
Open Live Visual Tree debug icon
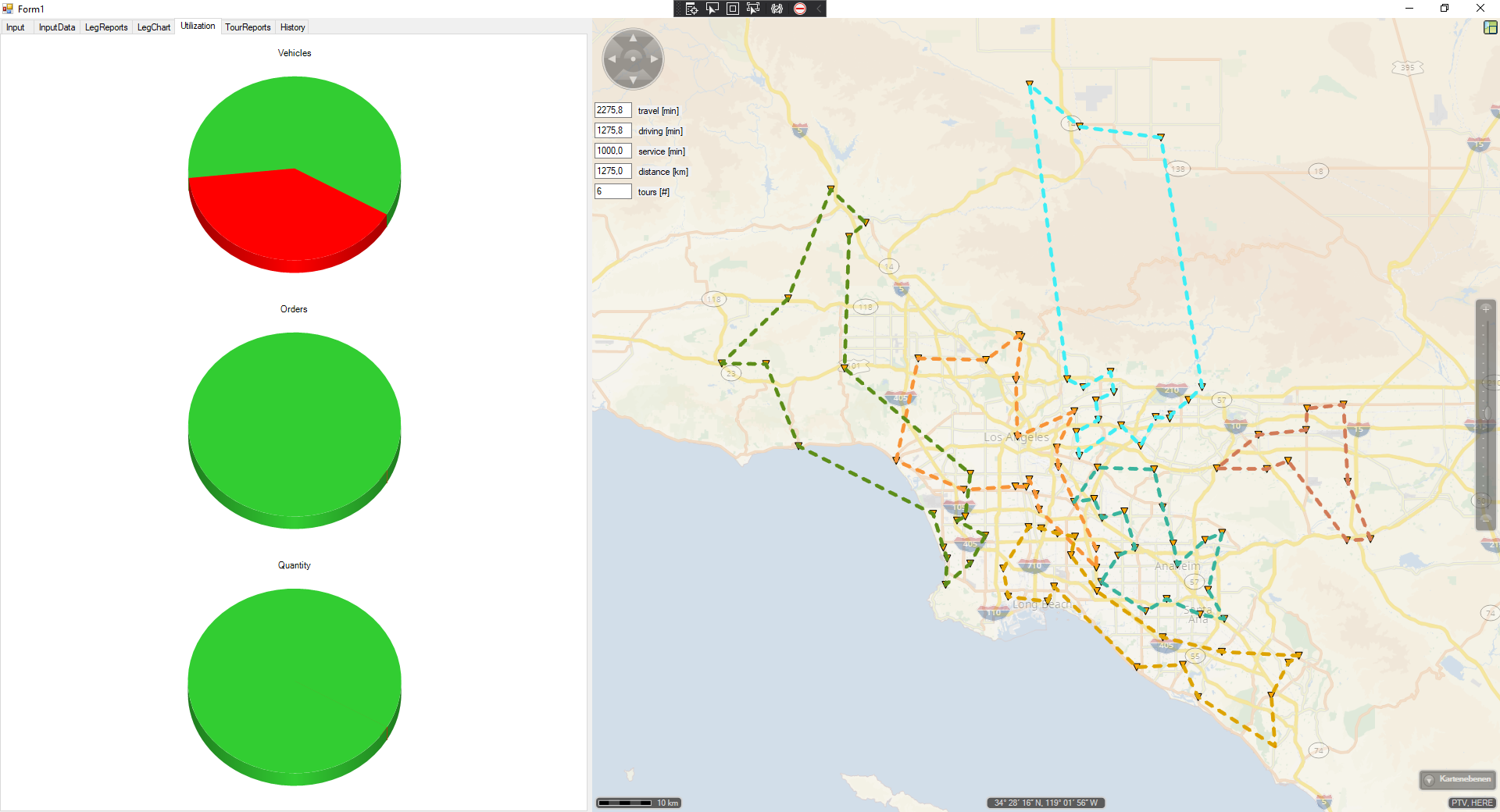point(691,9)
